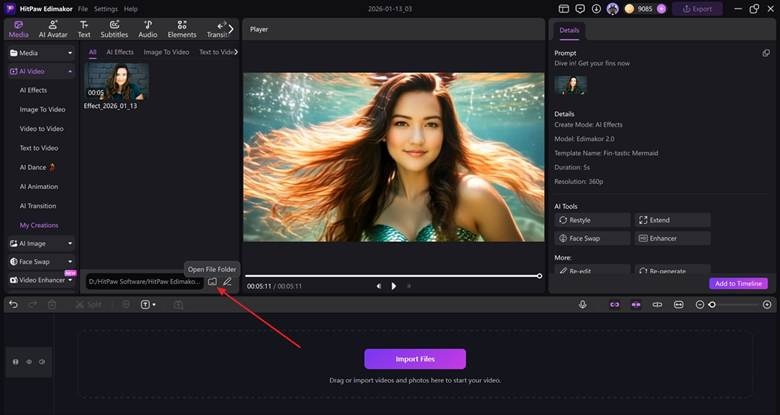Image resolution: width=780 pixels, height=415 pixels.
Task: Copy the prompt with the copy icon
Action: 766,53
